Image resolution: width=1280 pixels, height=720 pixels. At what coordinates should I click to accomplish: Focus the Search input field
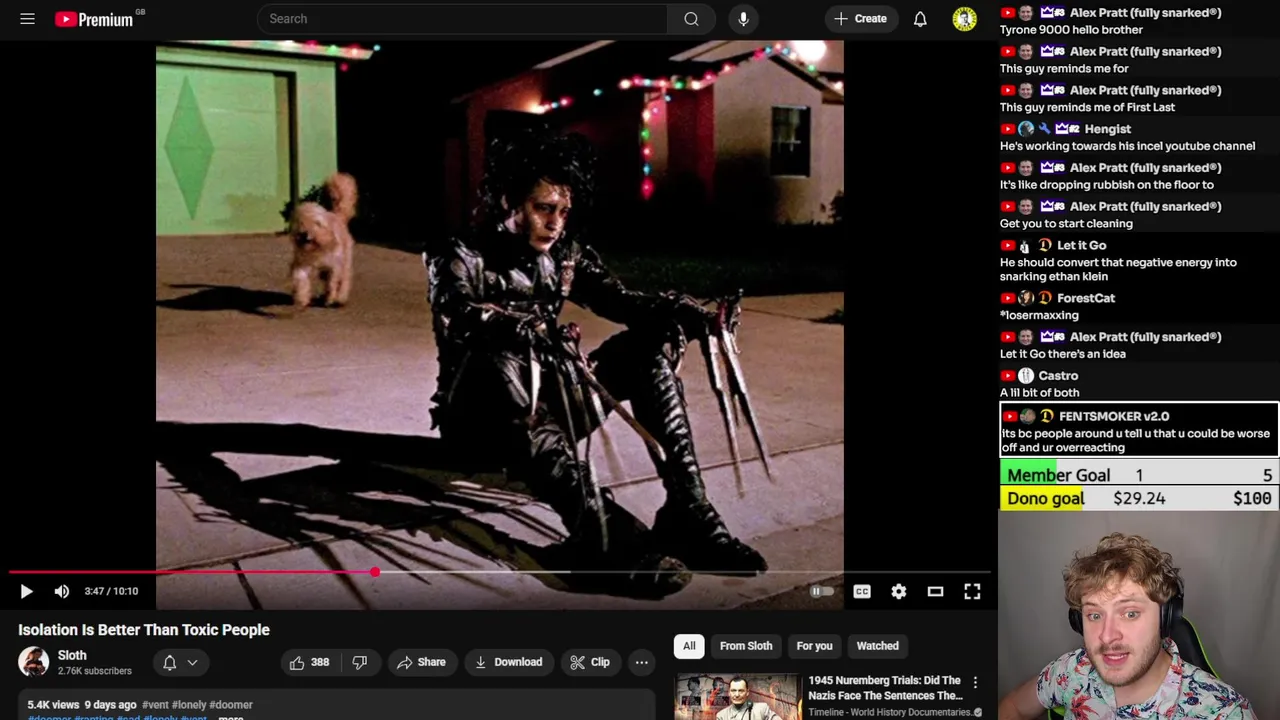tap(462, 19)
